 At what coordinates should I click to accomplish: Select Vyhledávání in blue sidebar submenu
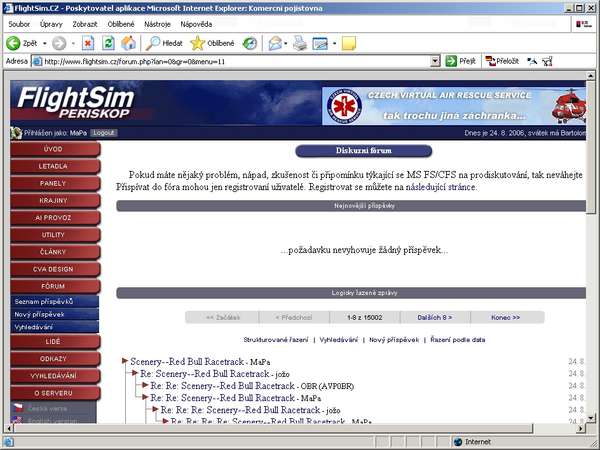(x=55, y=327)
